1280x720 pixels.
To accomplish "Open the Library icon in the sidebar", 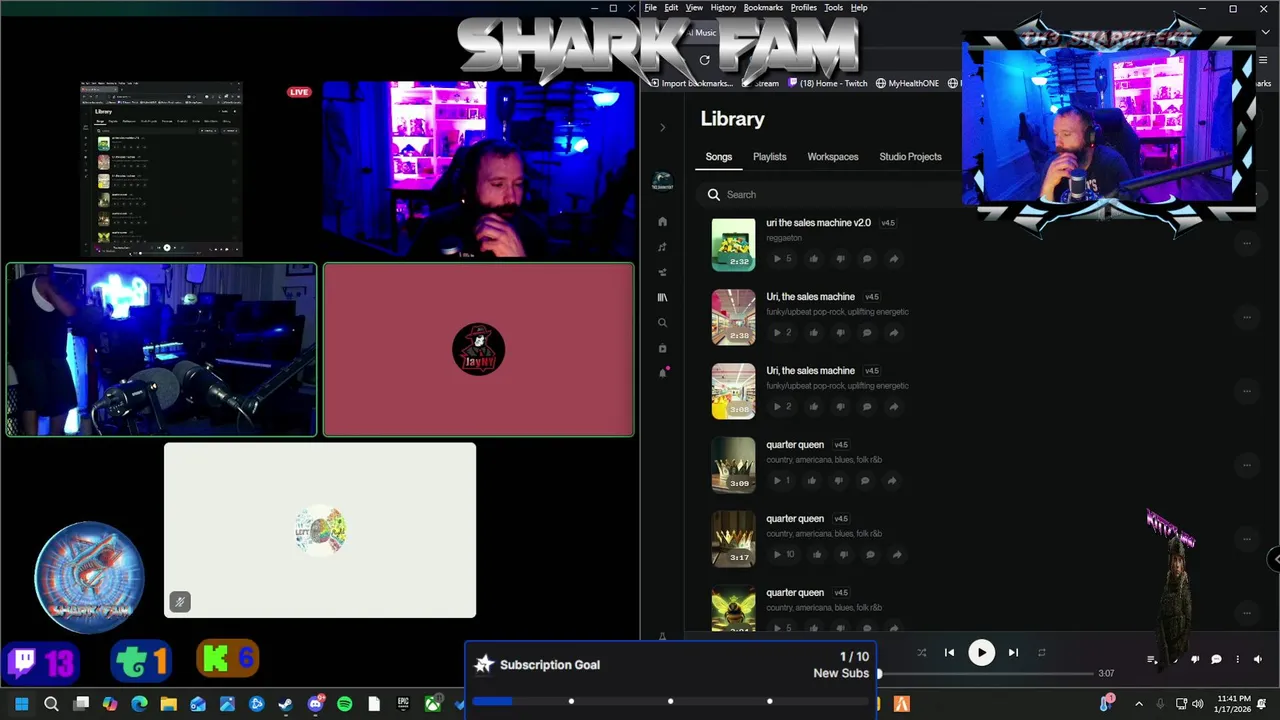I will [662, 297].
